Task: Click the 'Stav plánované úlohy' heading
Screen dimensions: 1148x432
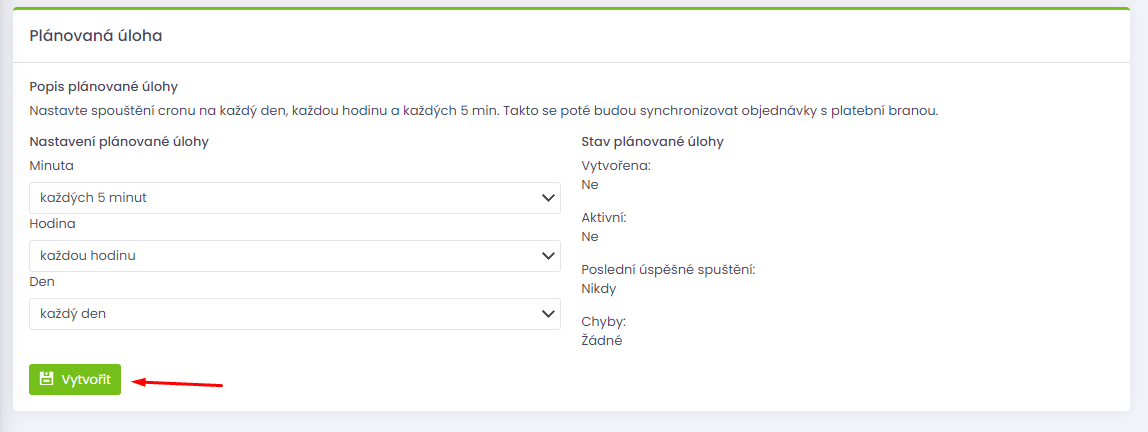Action: click(652, 141)
